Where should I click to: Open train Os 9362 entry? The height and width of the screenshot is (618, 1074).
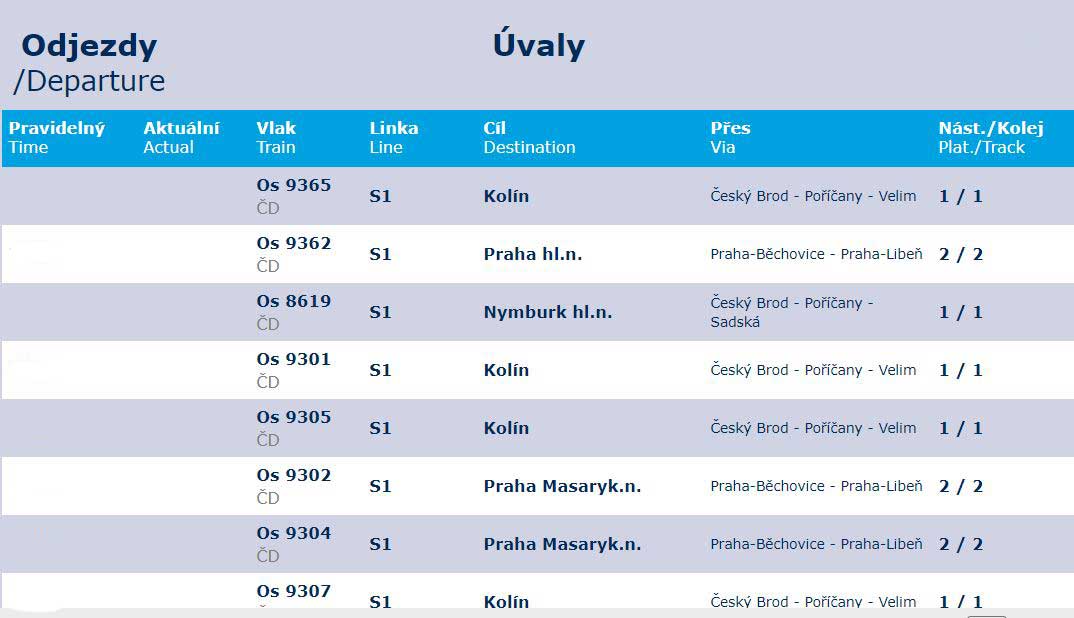(x=538, y=254)
